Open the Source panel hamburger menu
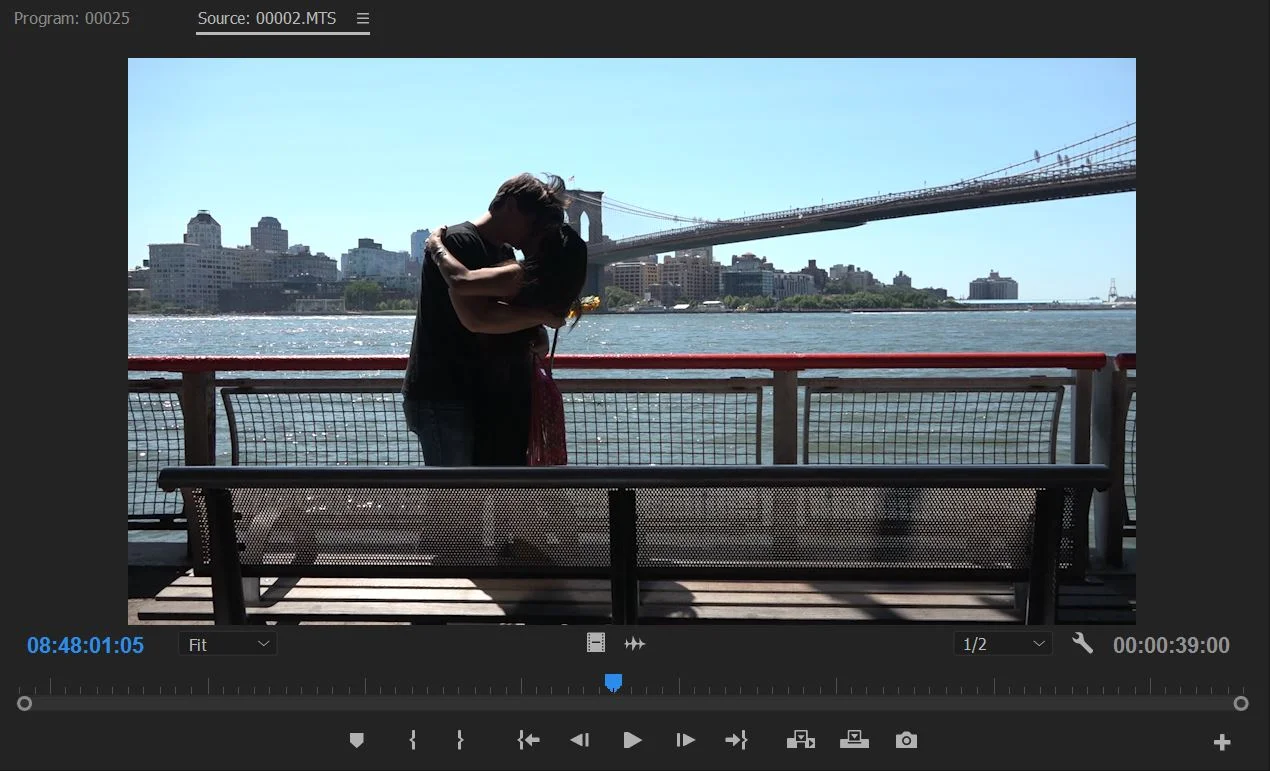The width and height of the screenshot is (1270, 771). coord(363,19)
